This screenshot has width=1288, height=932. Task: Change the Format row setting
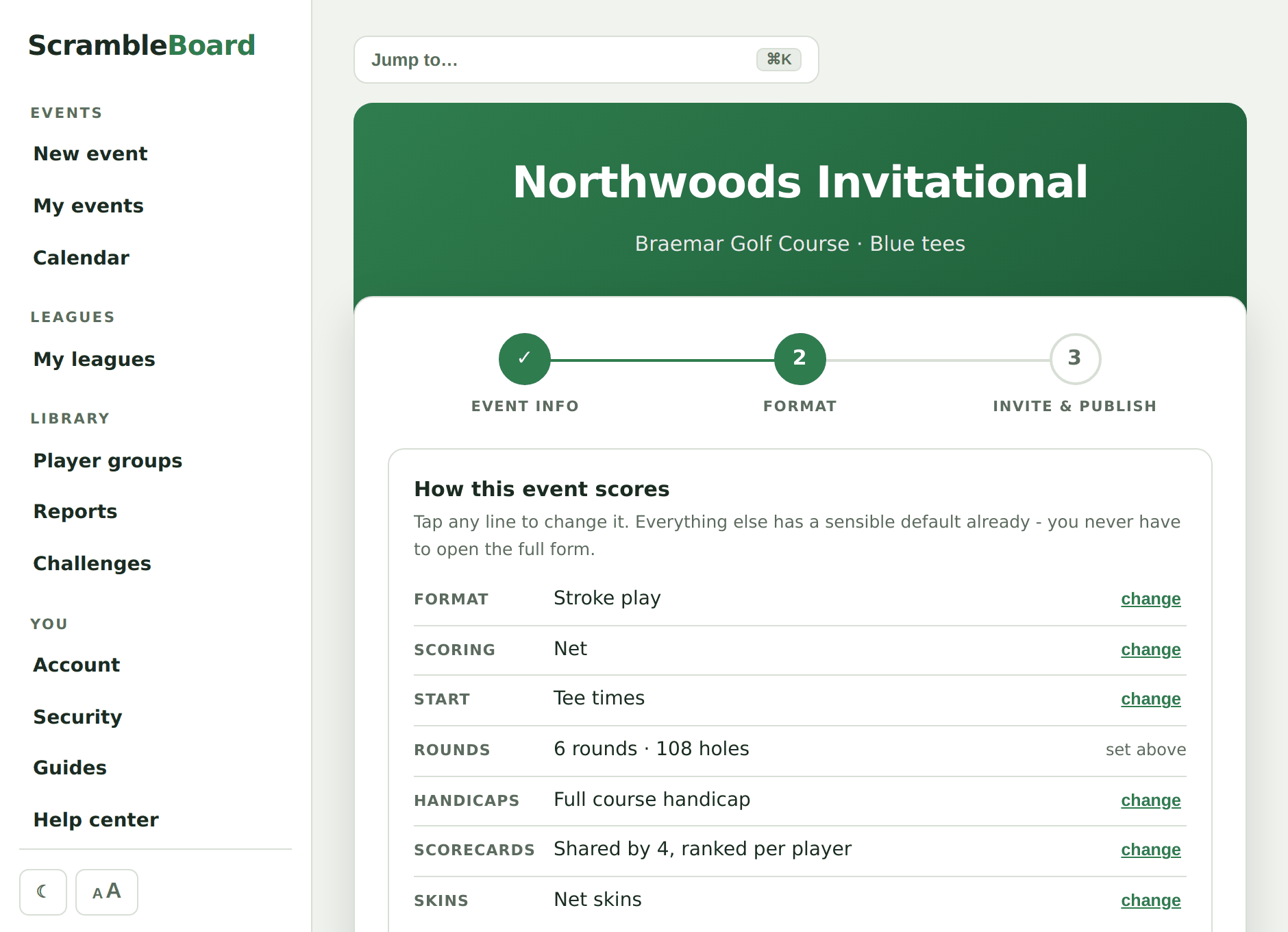pos(1151,599)
